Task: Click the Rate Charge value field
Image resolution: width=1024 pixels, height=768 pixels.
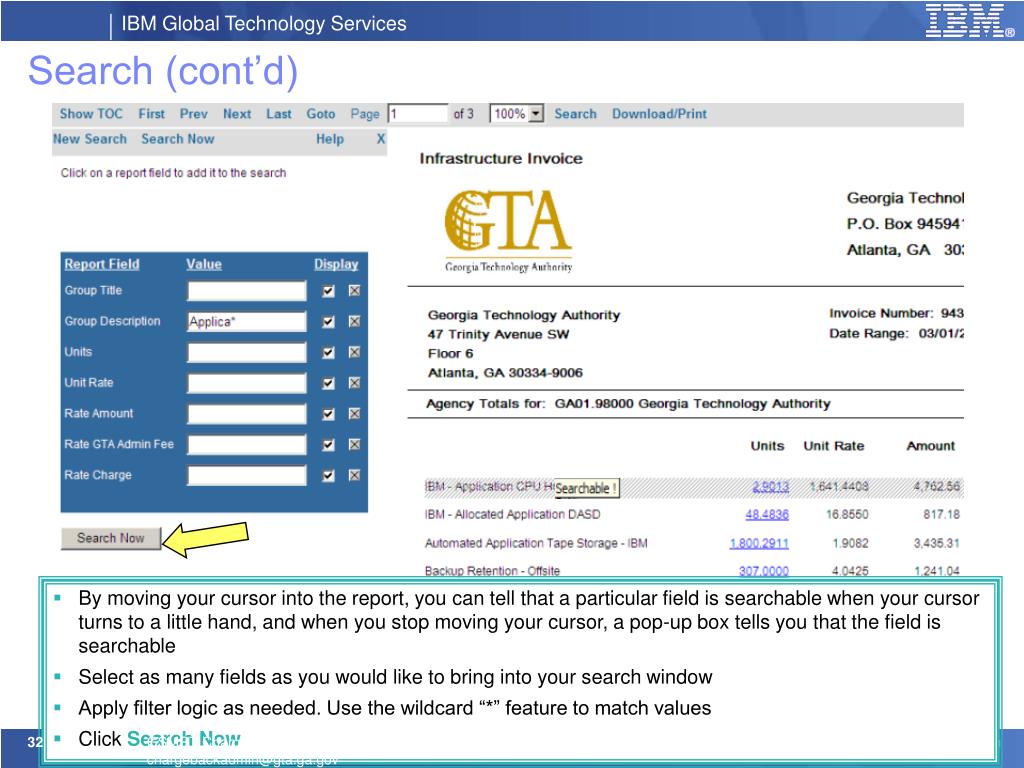Action: pos(247,475)
